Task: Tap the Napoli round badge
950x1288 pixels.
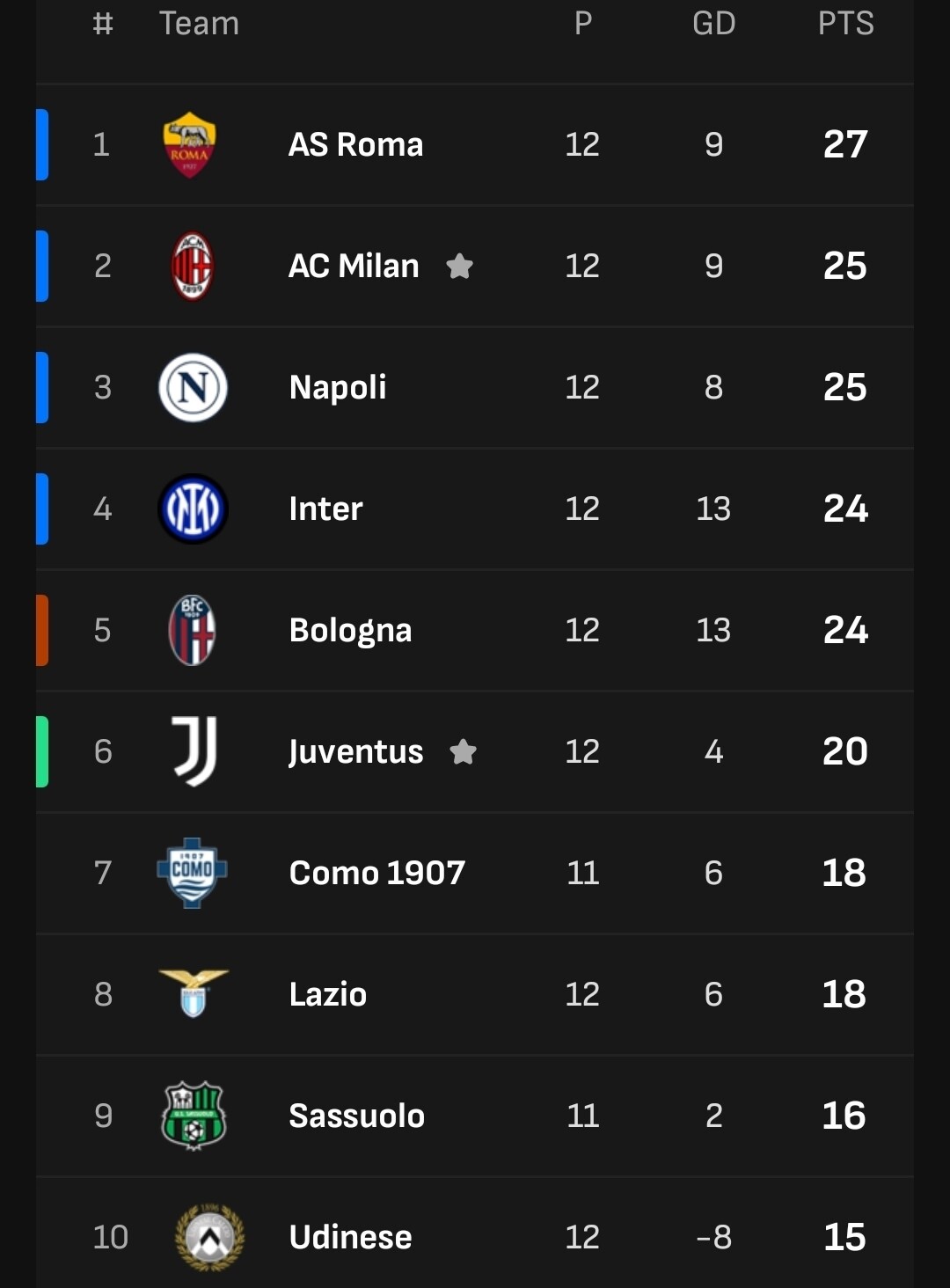Action: point(193,387)
